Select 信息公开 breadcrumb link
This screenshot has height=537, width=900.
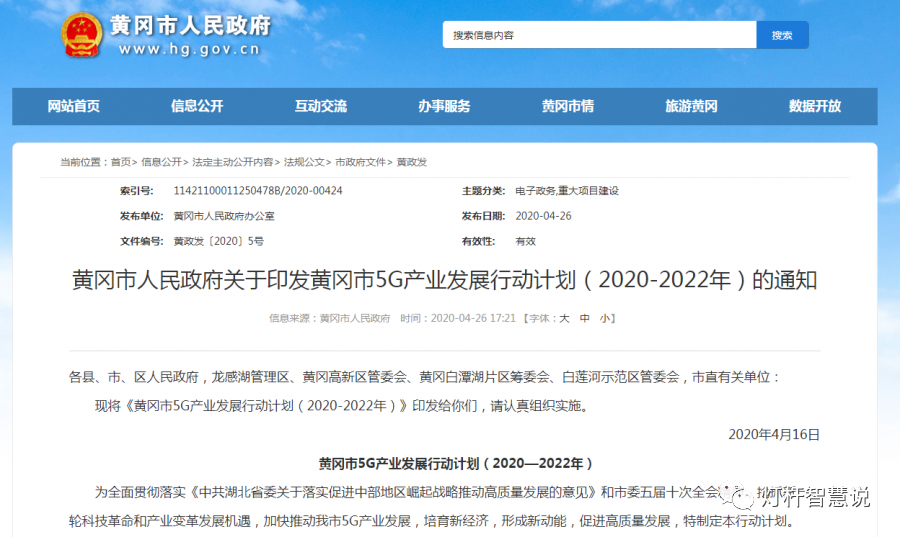pos(161,162)
